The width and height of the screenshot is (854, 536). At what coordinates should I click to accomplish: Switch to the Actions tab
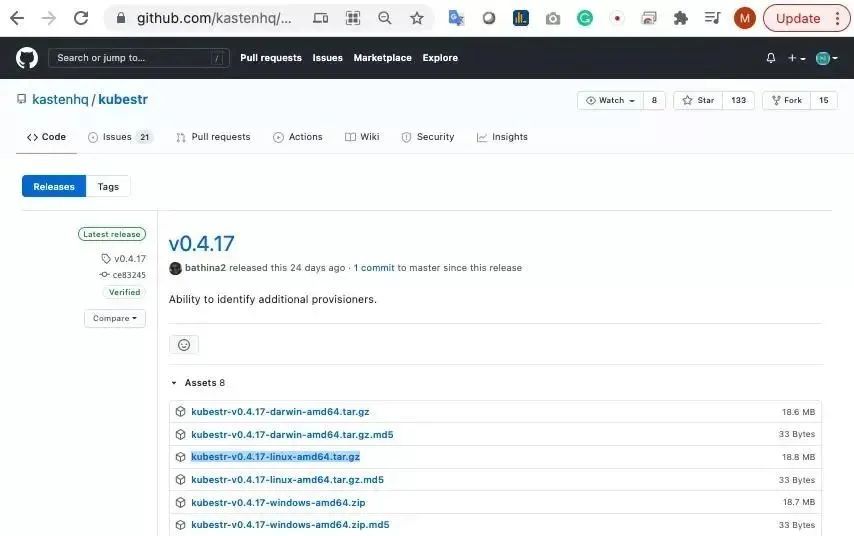pyautogui.click(x=297, y=137)
